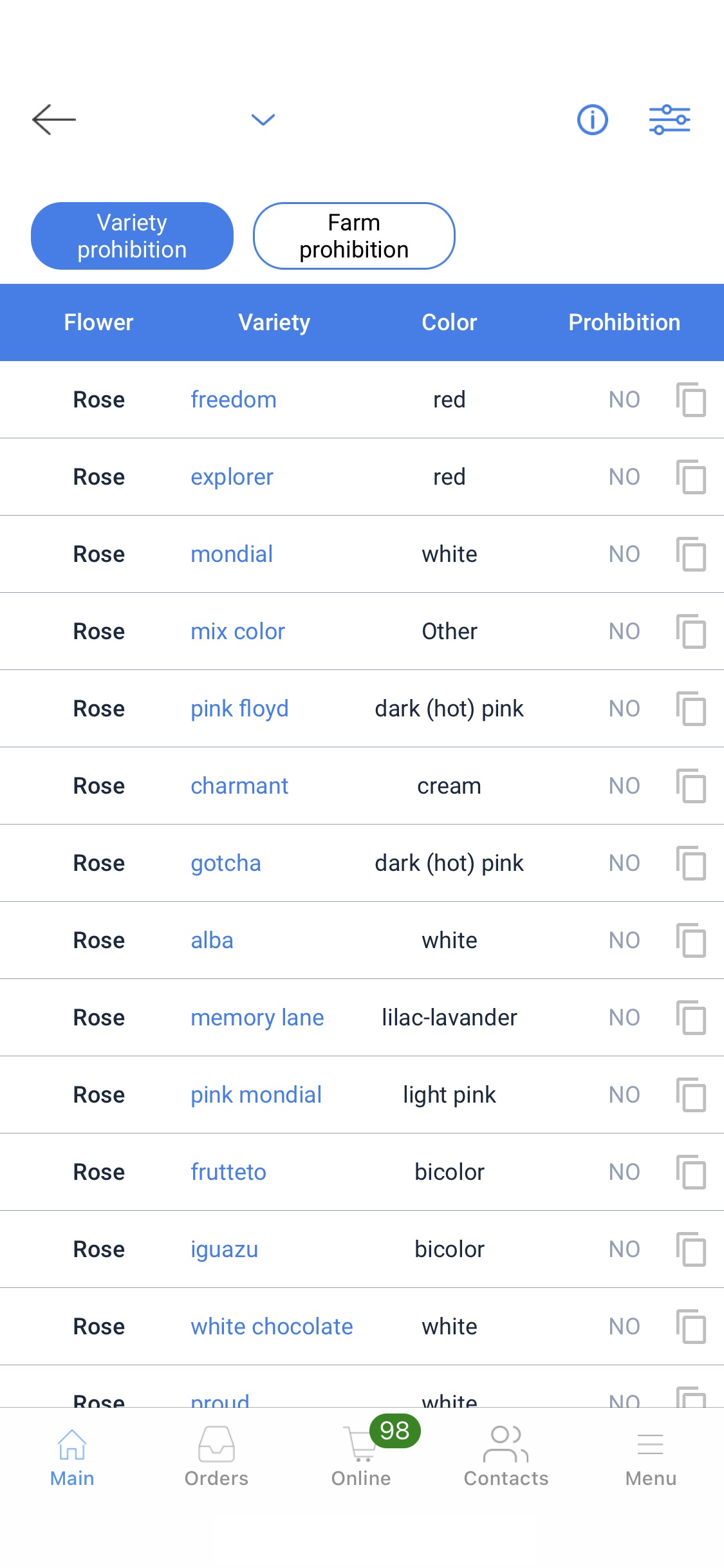The image size is (724, 1568).
Task: Tap the Prohibition column header
Action: [624, 322]
